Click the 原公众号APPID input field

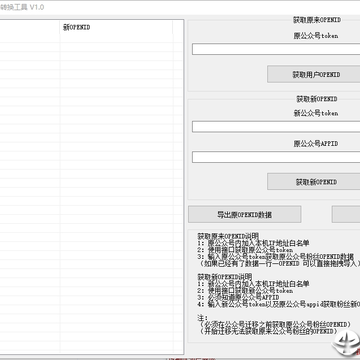(276, 157)
